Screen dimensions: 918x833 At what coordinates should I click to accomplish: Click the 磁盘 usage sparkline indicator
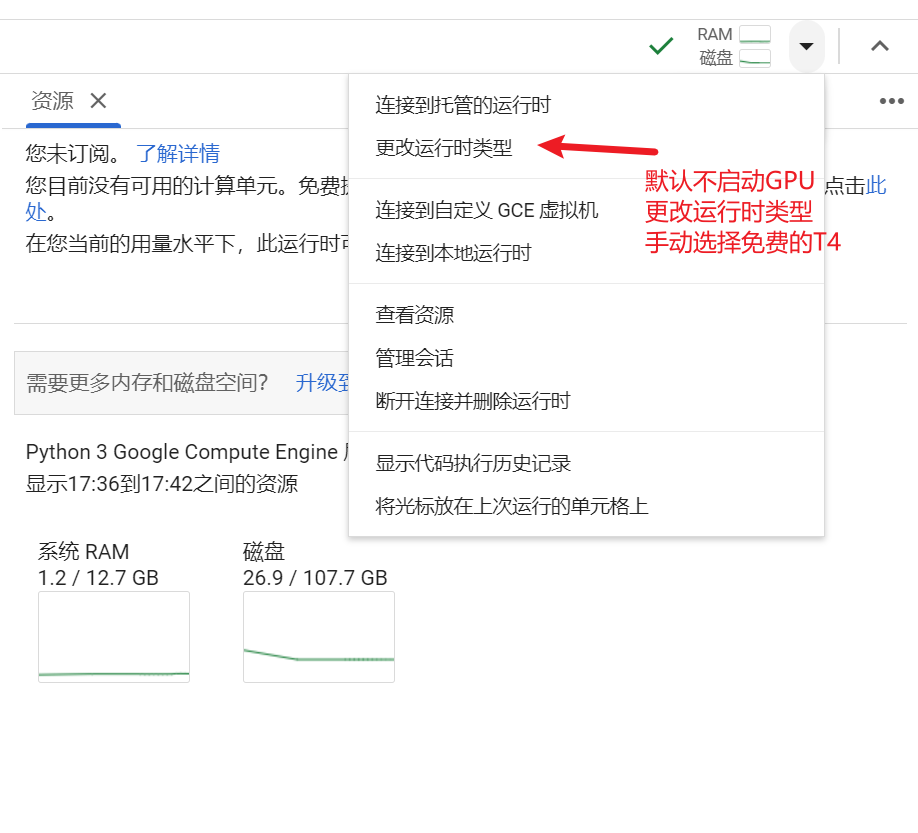pos(755,57)
